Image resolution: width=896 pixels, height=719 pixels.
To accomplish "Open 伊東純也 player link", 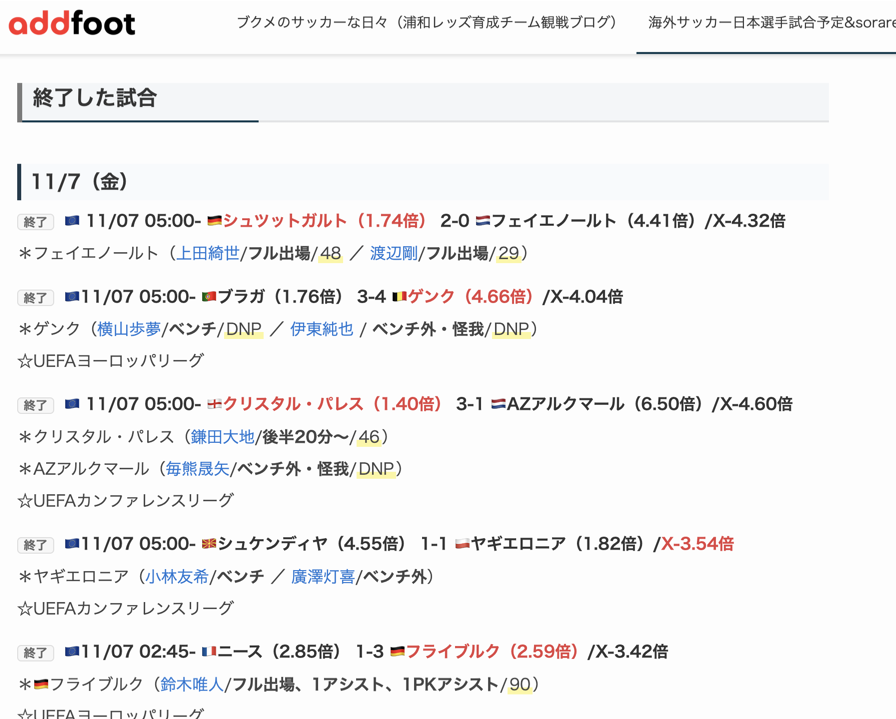I will point(321,329).
